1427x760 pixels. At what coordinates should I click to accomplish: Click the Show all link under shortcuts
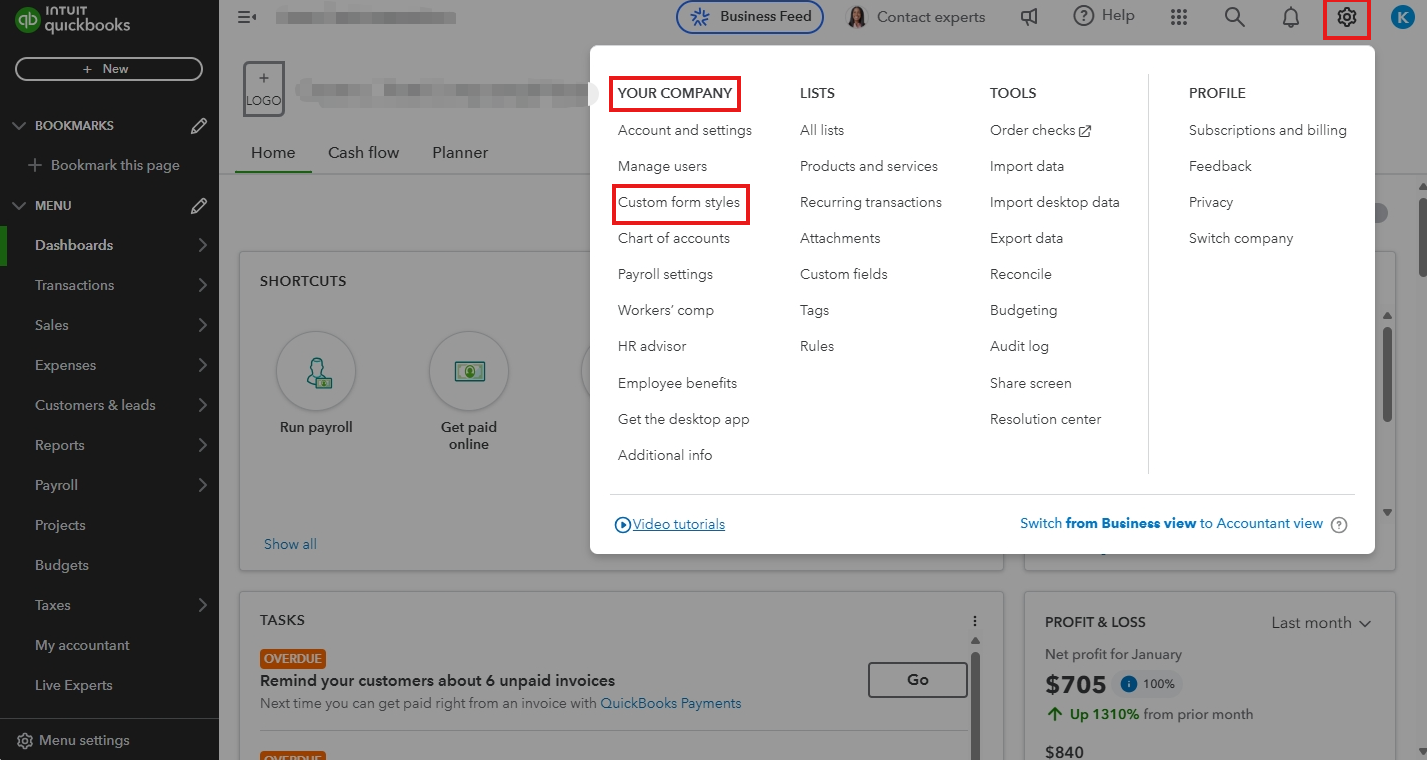(290, 543)
